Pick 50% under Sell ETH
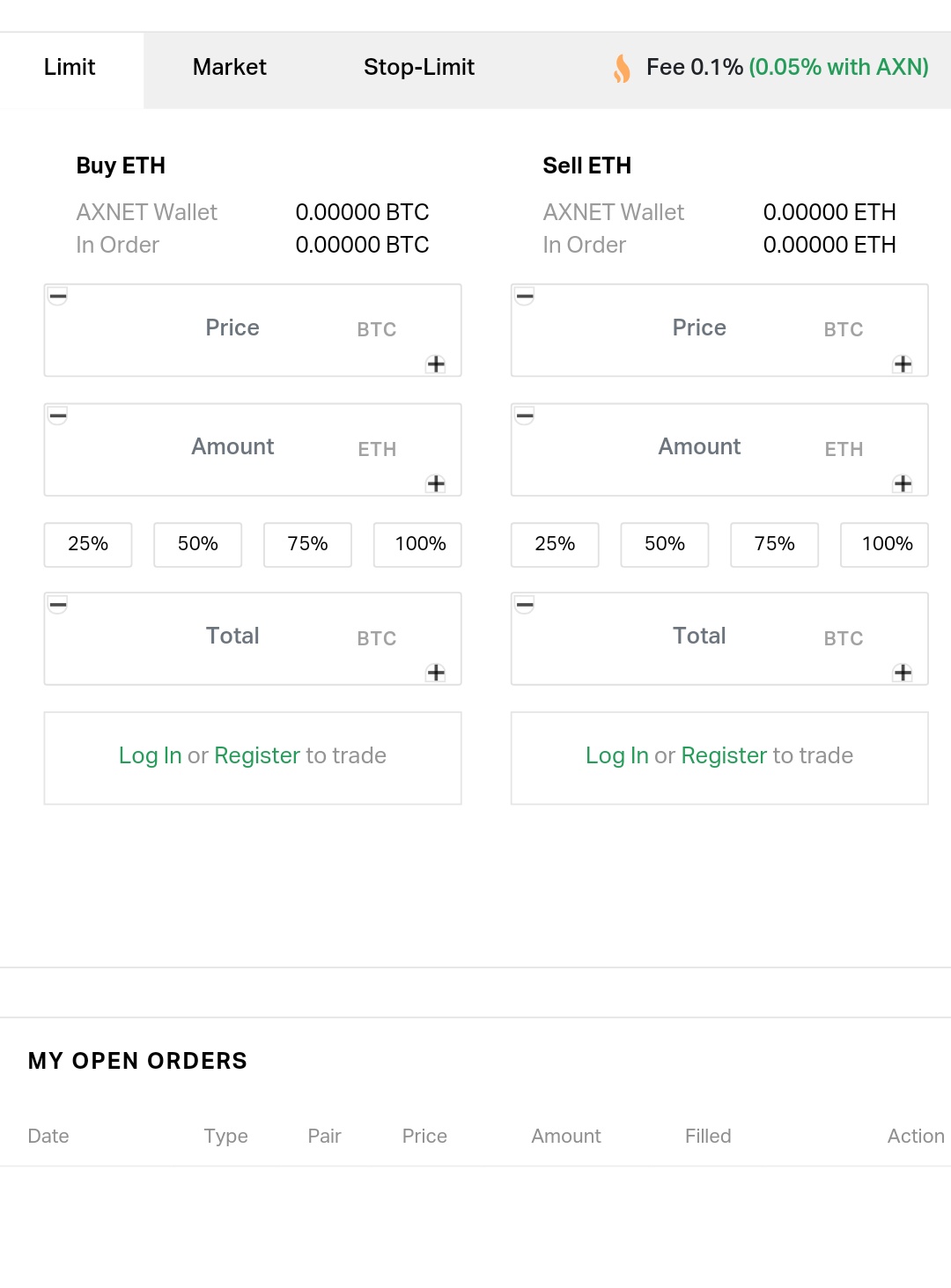The image size is (951, 1288). 665,544
